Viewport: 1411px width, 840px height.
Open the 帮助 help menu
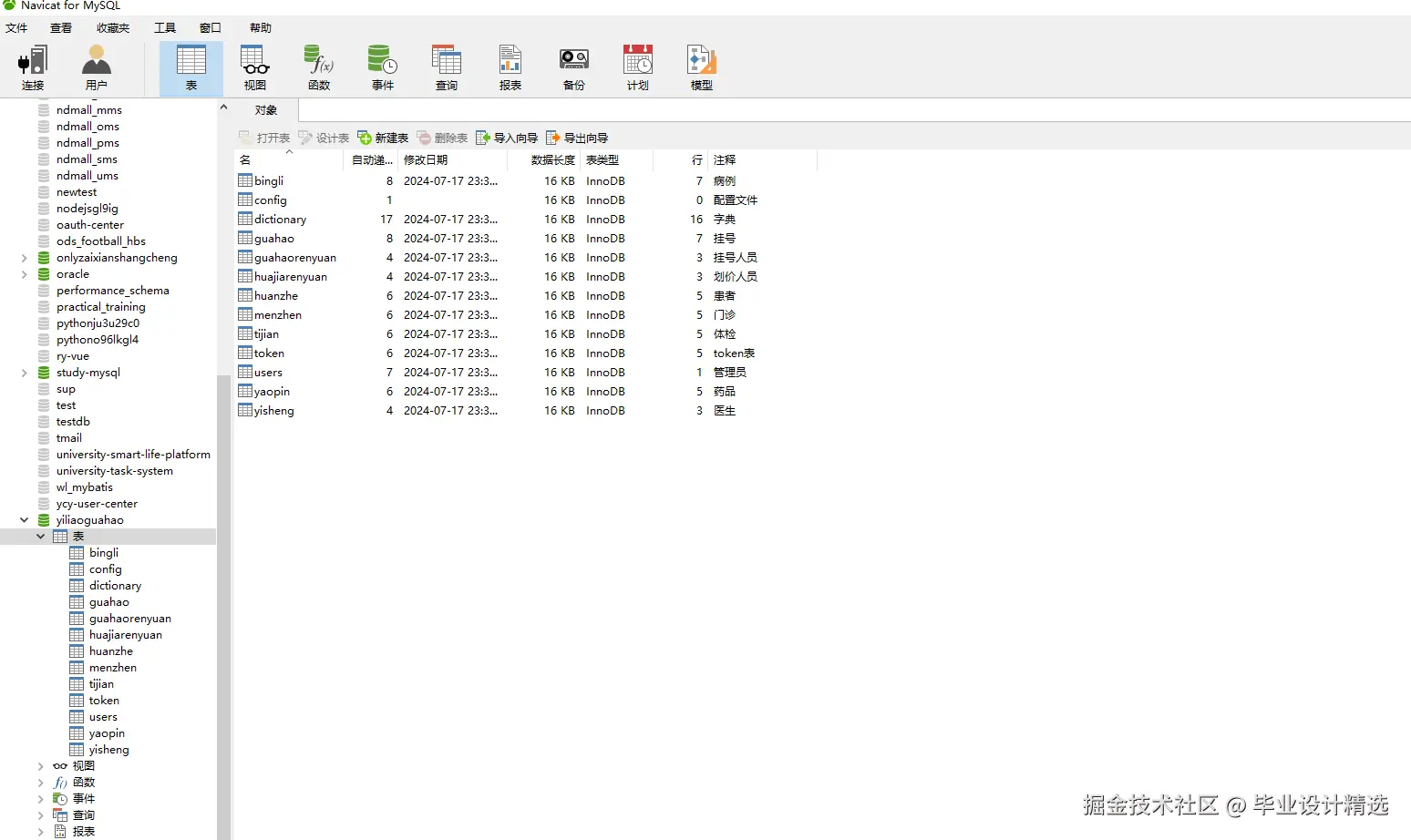pos(261,28)
